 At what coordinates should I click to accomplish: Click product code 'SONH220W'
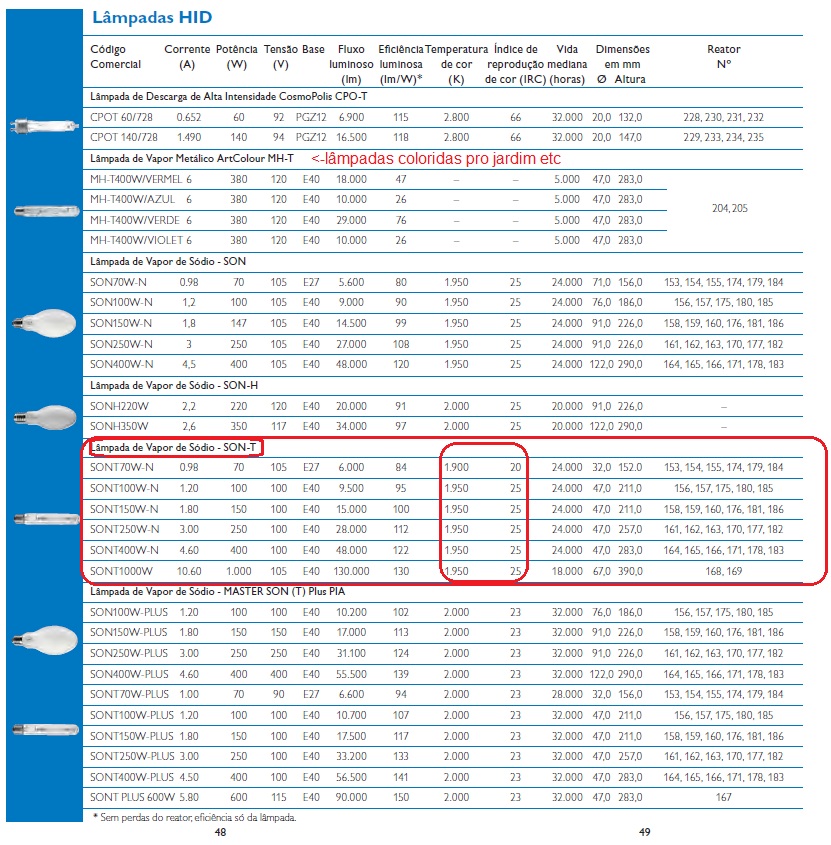119,406
